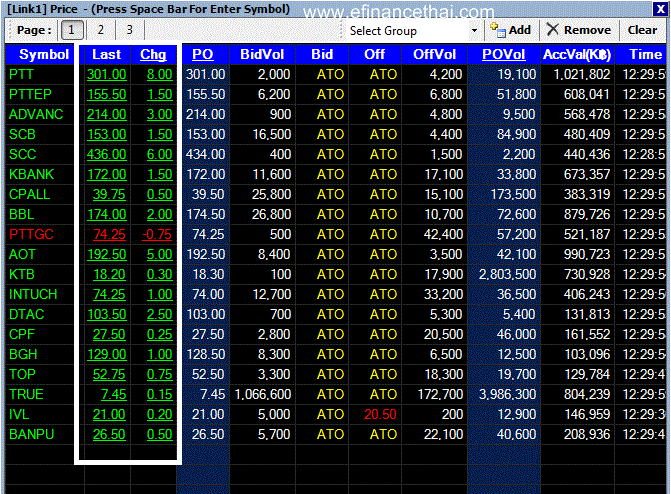Click AOT AccVal value 990,723
The image size is (671, 494).
587,255
